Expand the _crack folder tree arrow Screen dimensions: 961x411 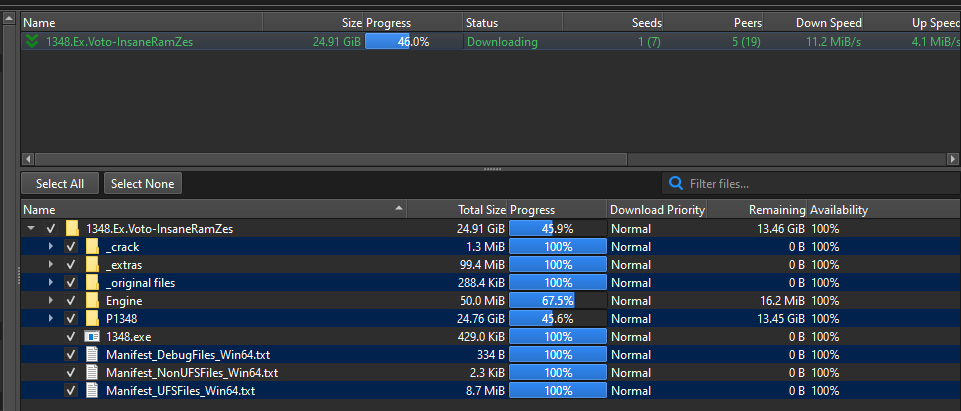click(51, 246)
